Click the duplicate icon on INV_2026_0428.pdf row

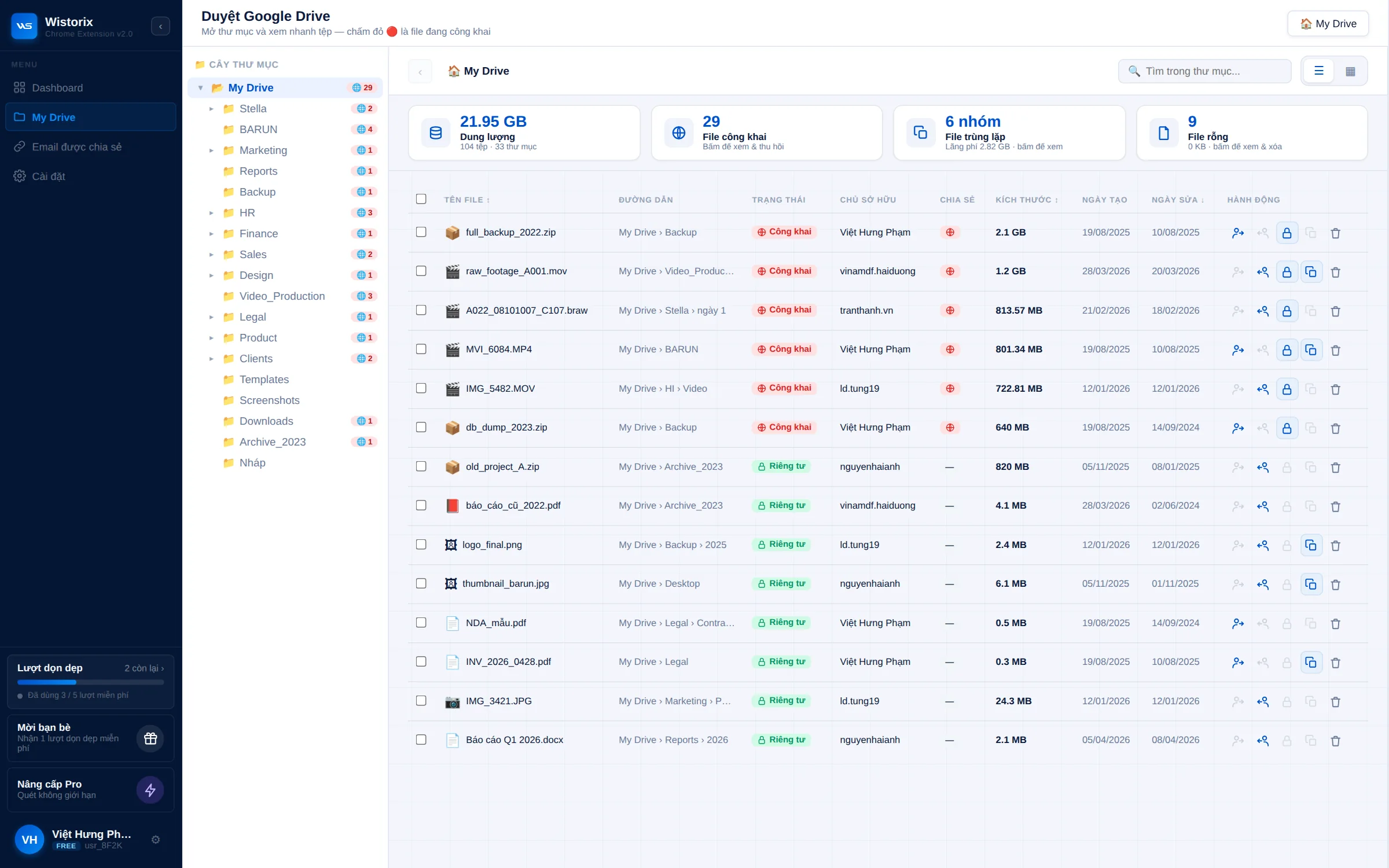(1311, 662)
